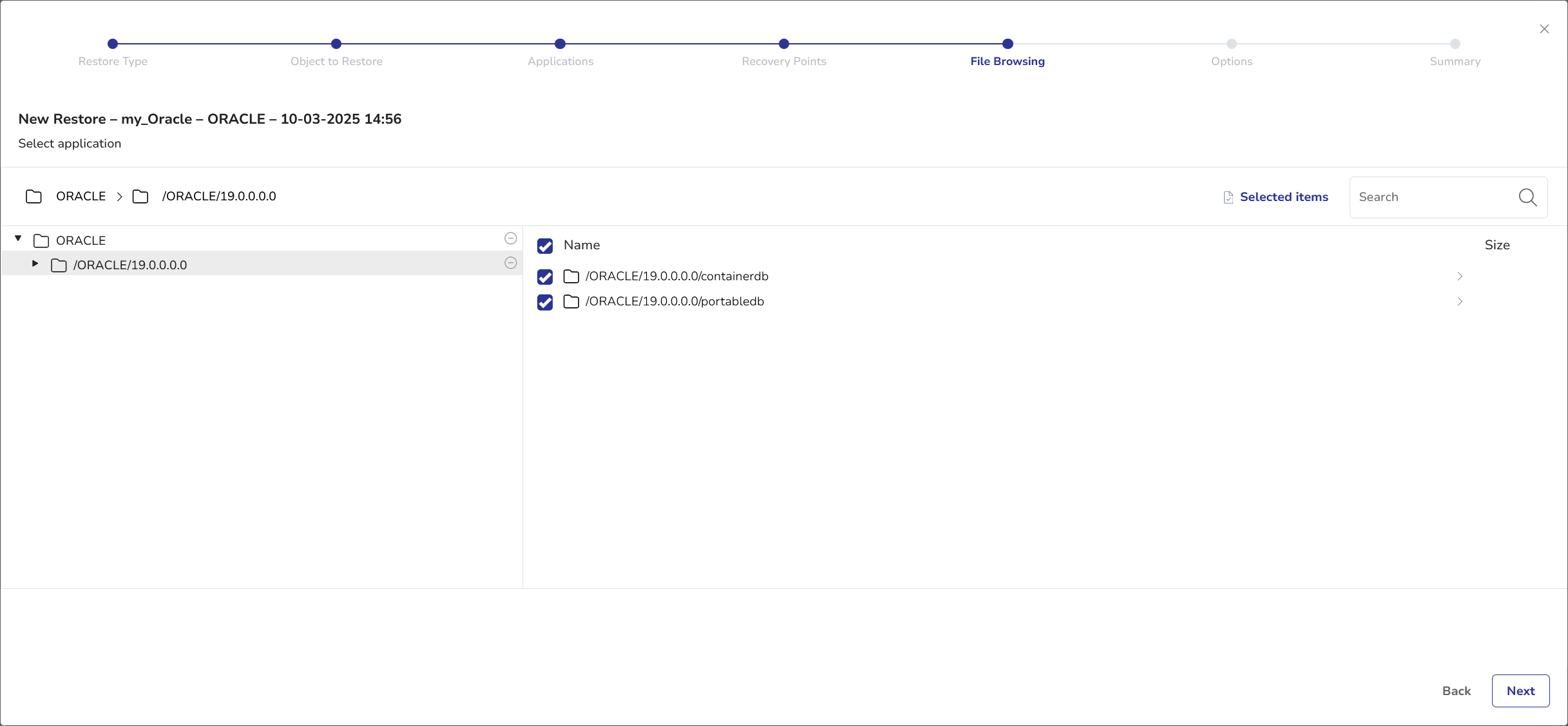Click the portabledb folder icon
This screenshot has width=1568, height=726.
571,301
